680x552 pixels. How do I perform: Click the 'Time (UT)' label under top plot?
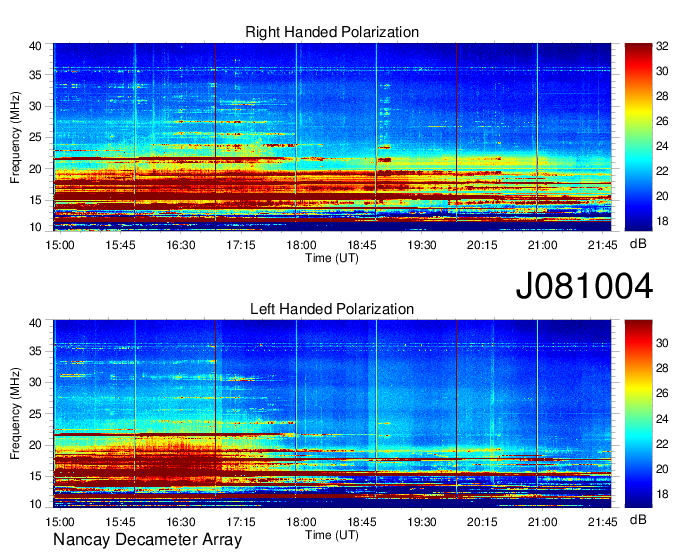[x=332, y=258]
